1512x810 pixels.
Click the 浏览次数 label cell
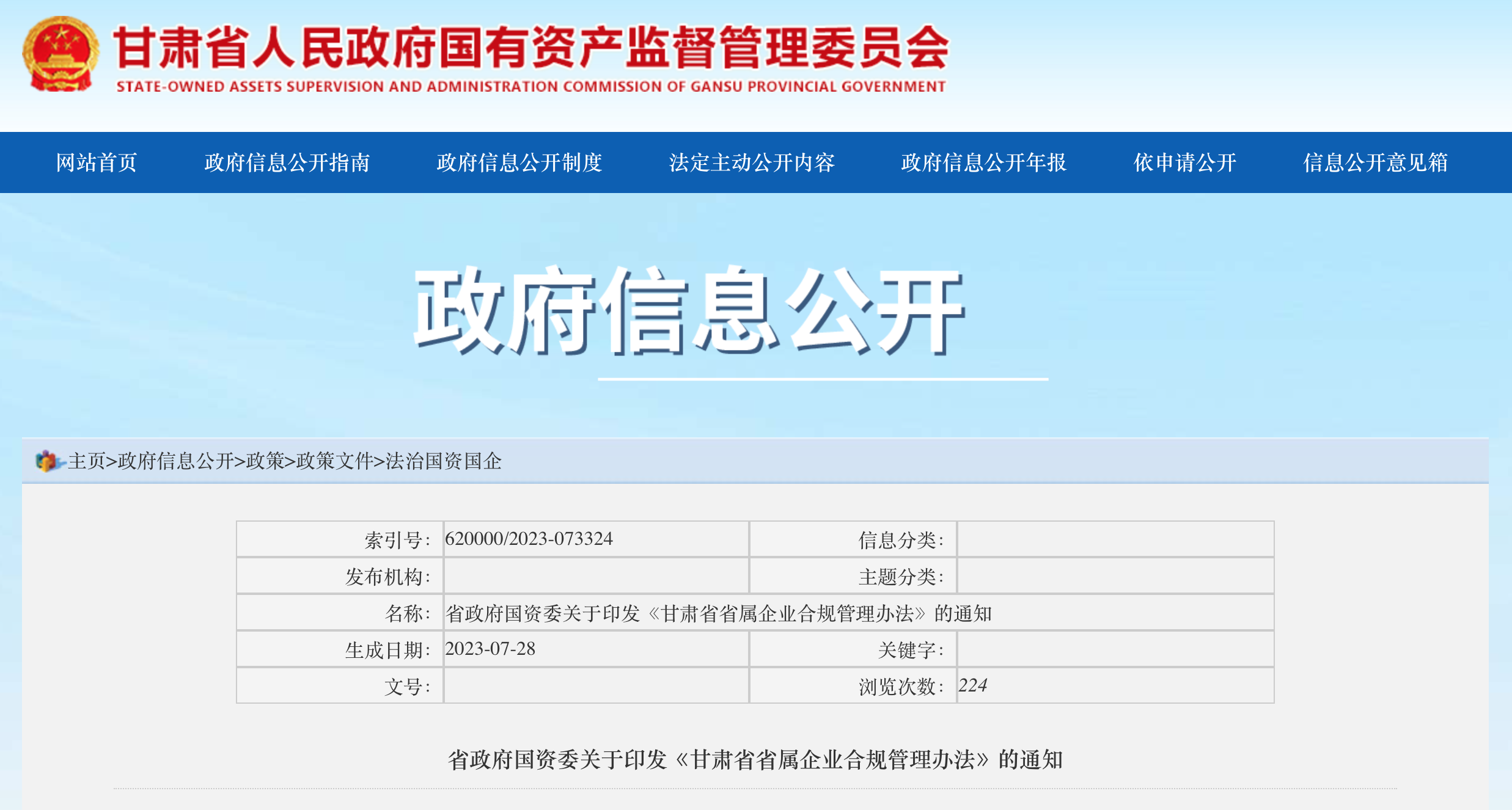tap(853, 686)
